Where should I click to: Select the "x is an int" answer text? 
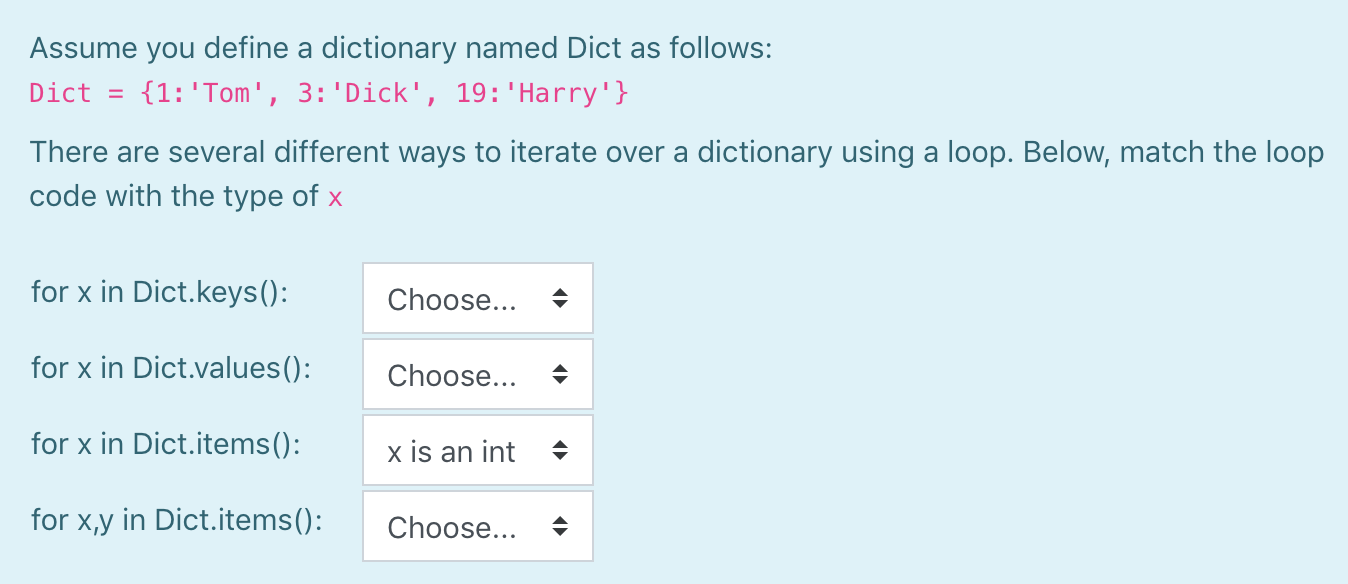[x=450, y=451]
